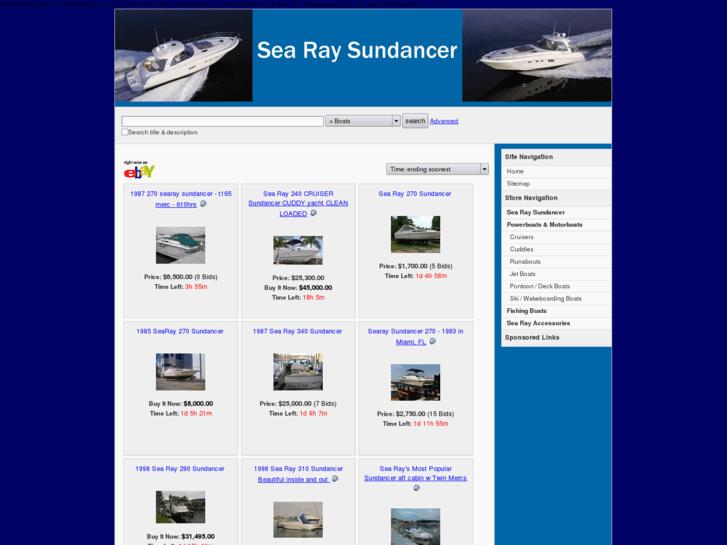This screenshot has height=545, width=727.
Task: Open Sea Ray Accessories category
Action: (x=538, y=323)
